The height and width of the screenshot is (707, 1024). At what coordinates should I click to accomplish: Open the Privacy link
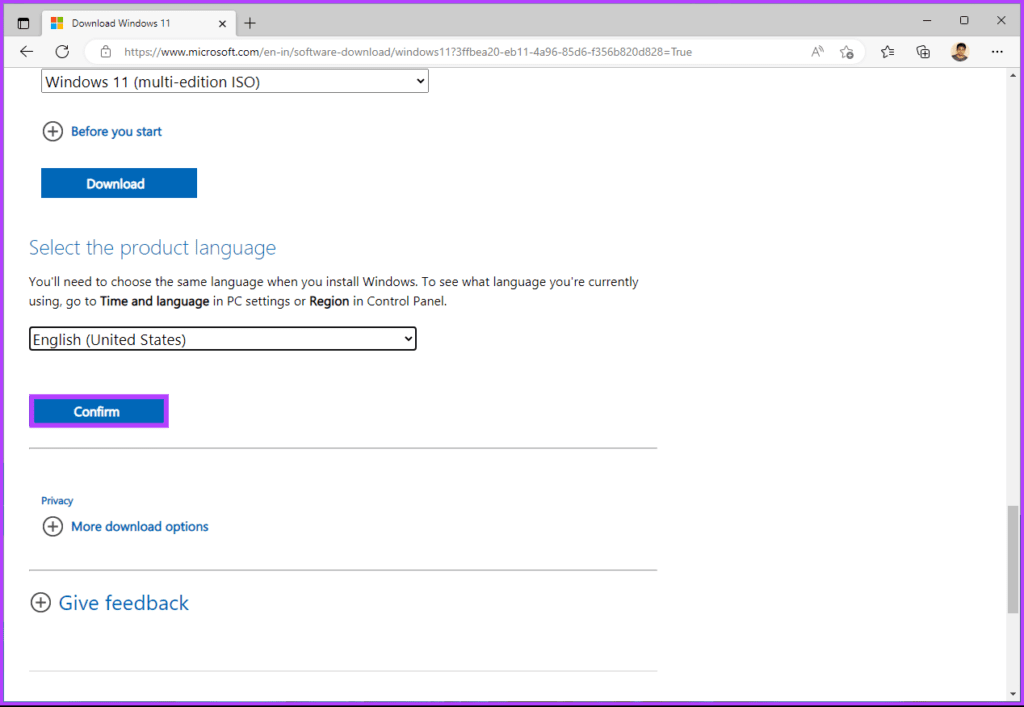click(x=57, y=501)
